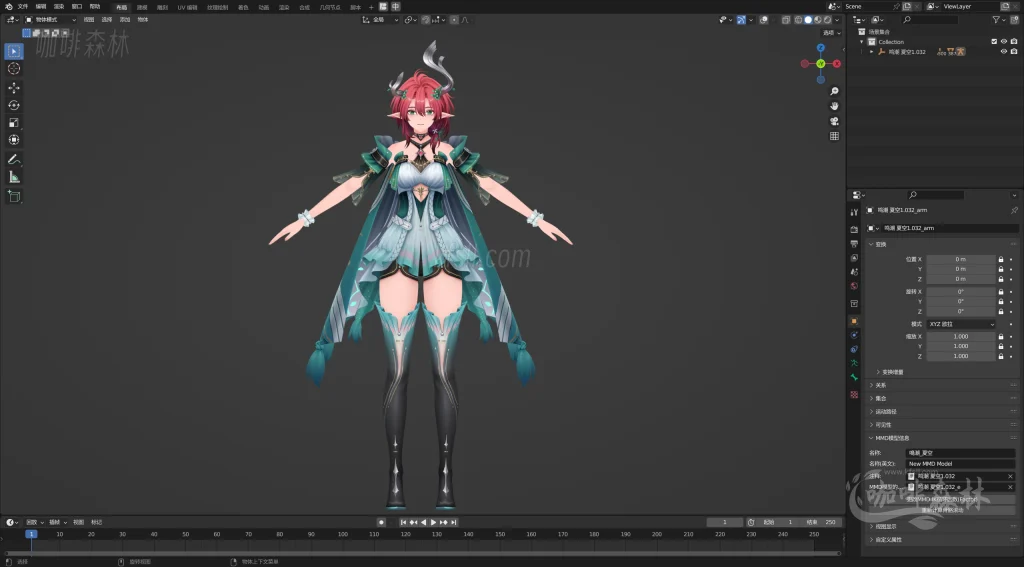Viewport: 1024px width, 567px height.
Task: Select the Rotate tool
Action: click(x=14, y=105)
